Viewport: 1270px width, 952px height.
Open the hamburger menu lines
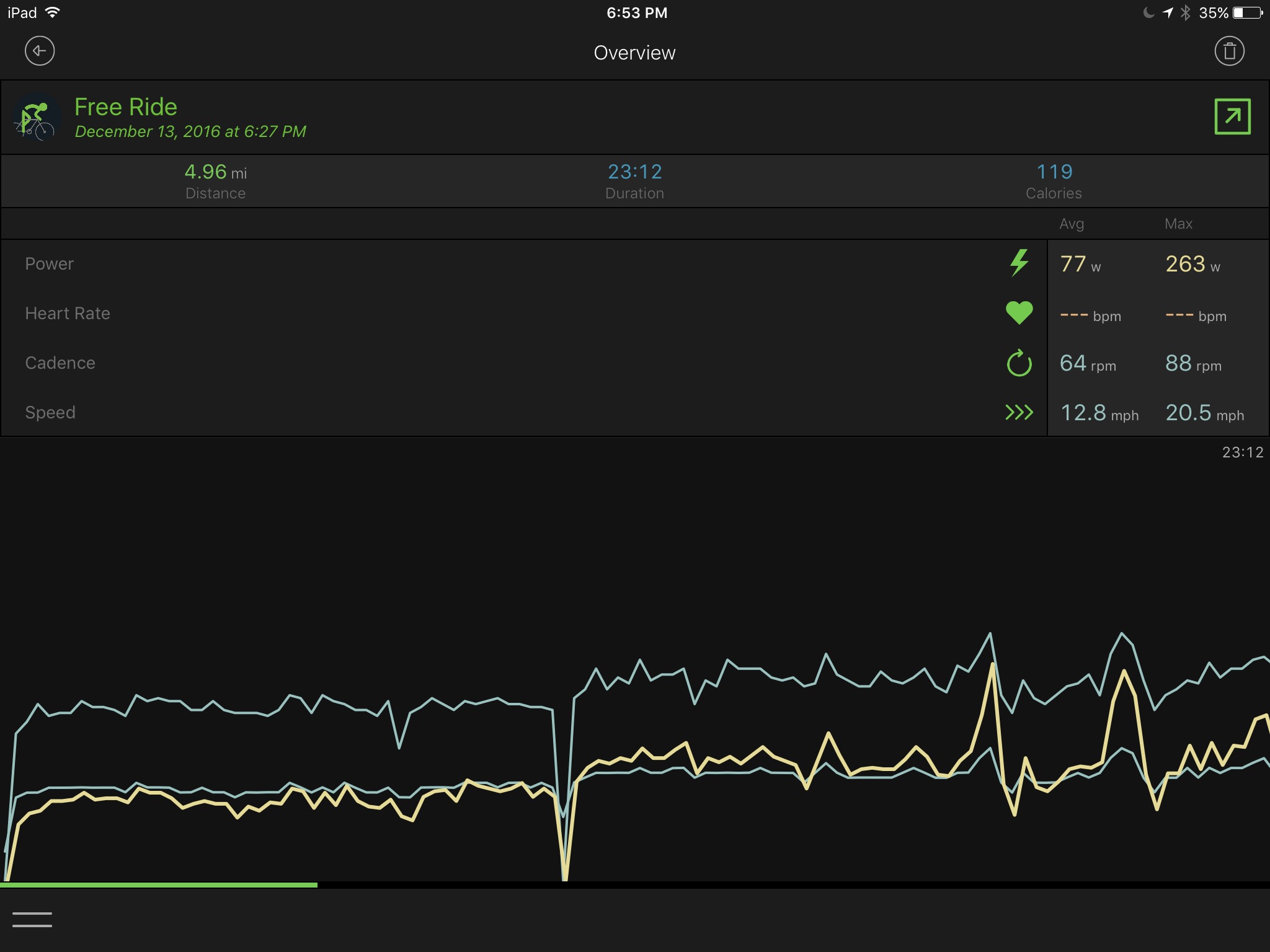pyautogui.click(x=32, y=920)
